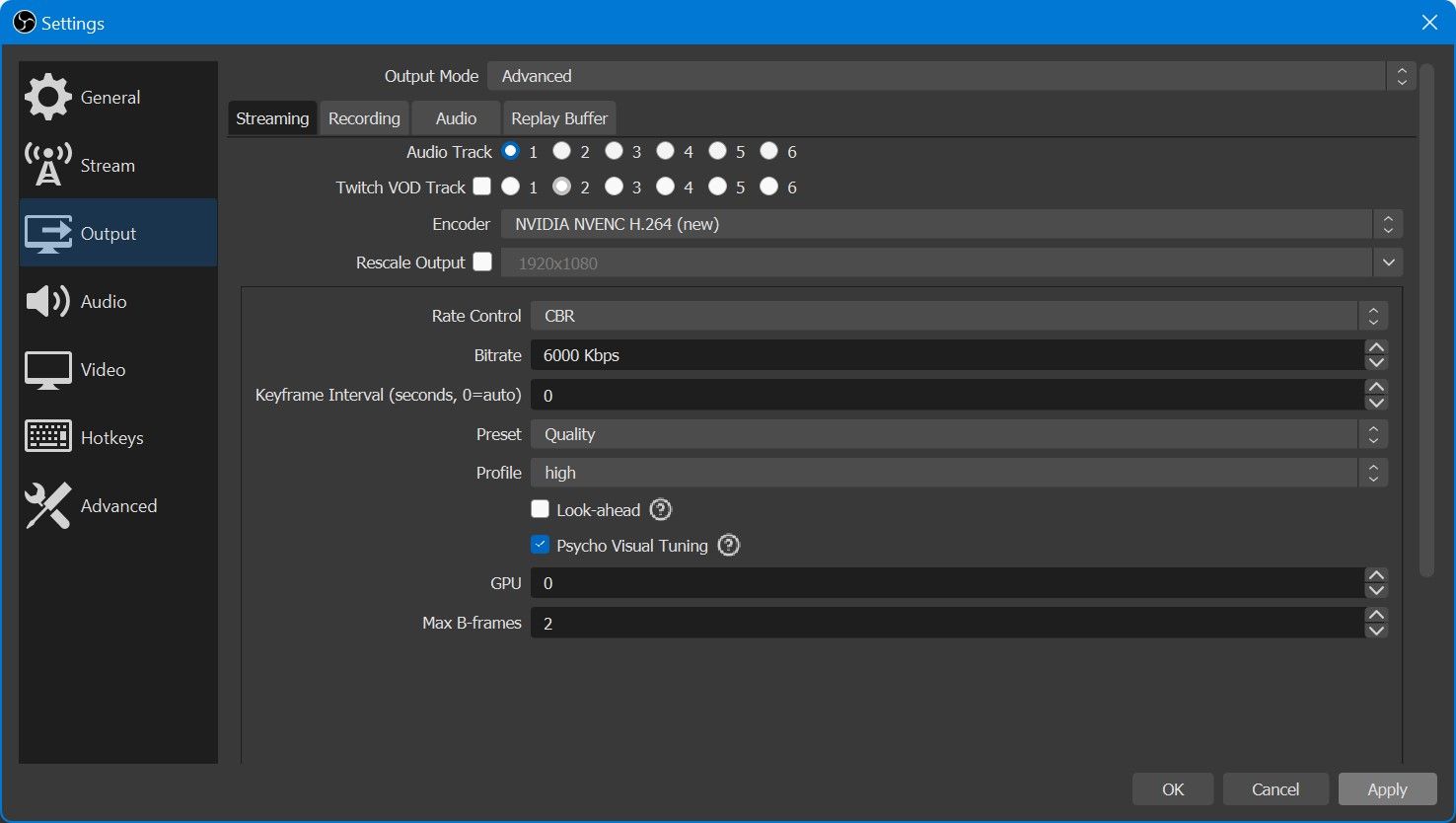Open Advanced settings tools icon
This screenshot has width=1456, height=823.
pos(47,505)
